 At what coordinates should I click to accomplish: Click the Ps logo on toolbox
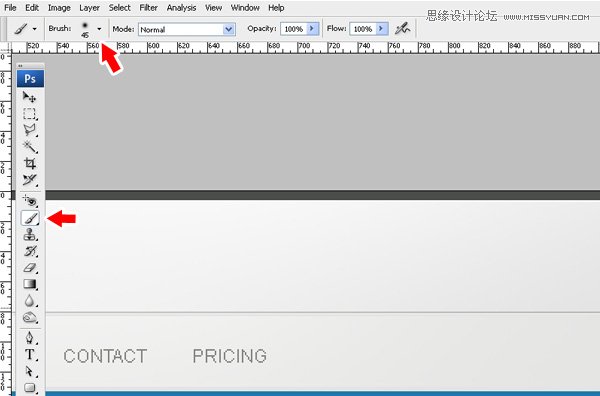click(x=30, y=79)
